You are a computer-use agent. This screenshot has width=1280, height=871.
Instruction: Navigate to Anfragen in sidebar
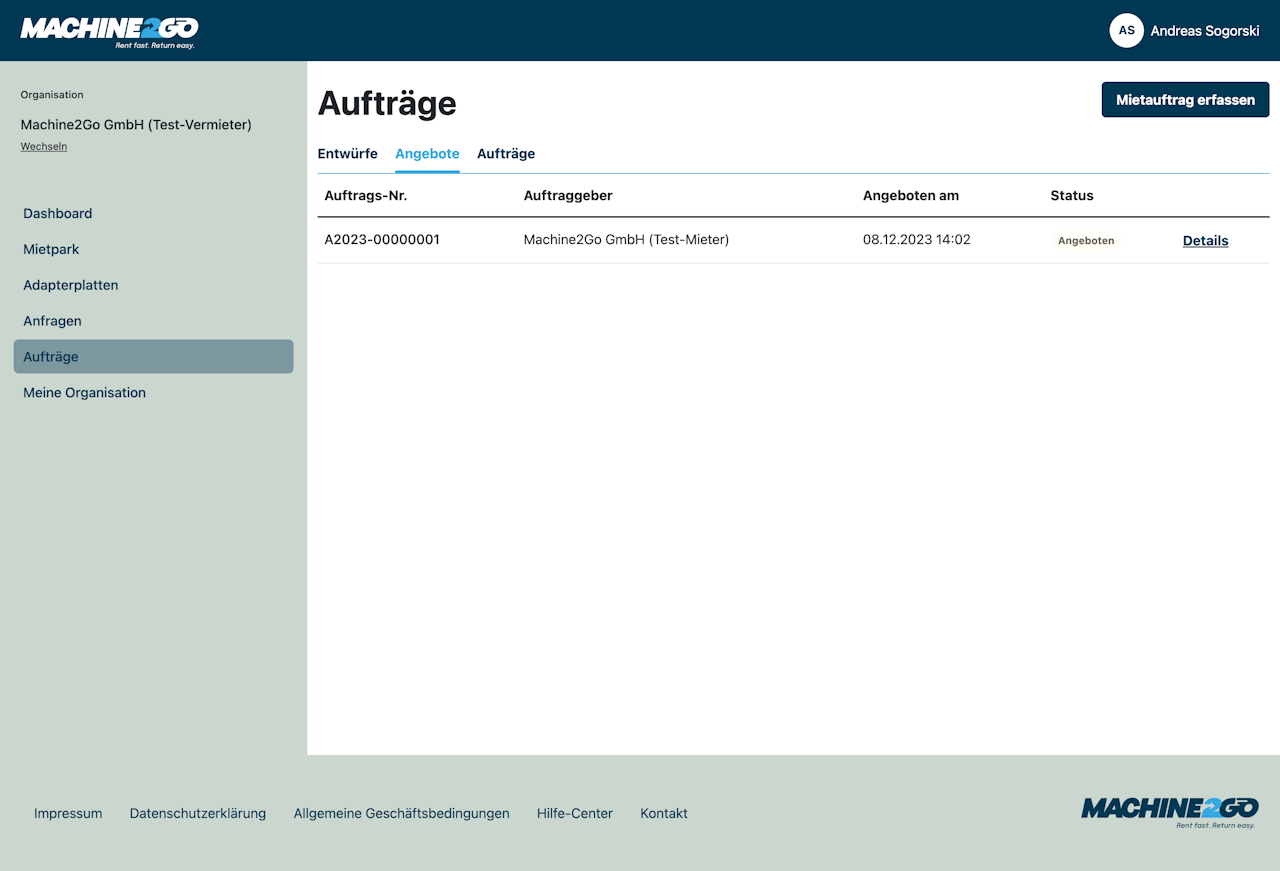pos(53,321)
